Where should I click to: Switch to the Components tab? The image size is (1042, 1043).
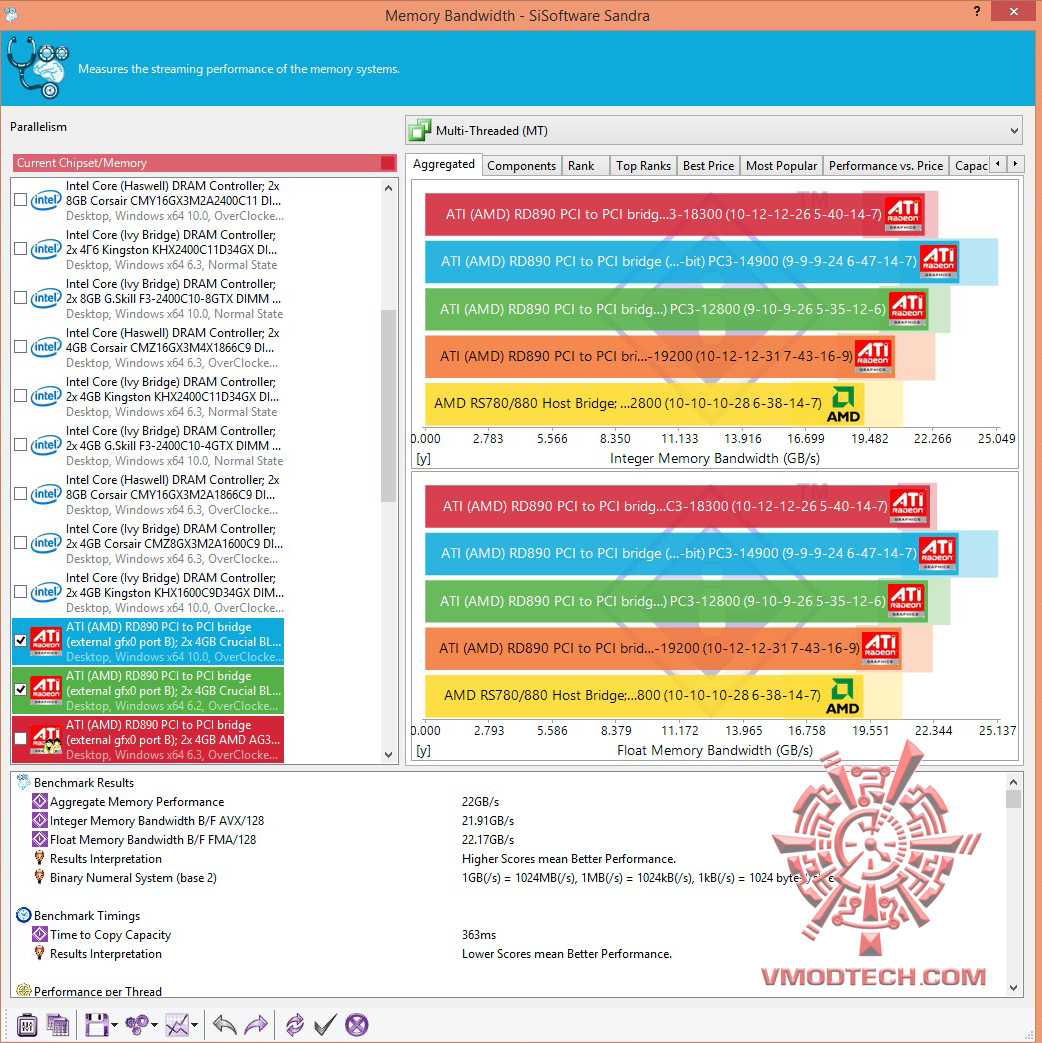pyautogui.click(x=521, y=166)
